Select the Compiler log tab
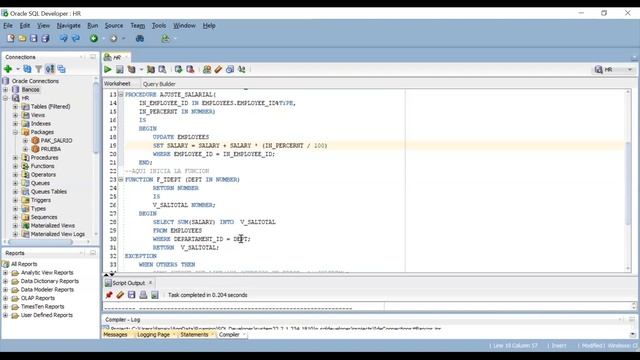This screenshot has width=640, height=360. [229, 334]
